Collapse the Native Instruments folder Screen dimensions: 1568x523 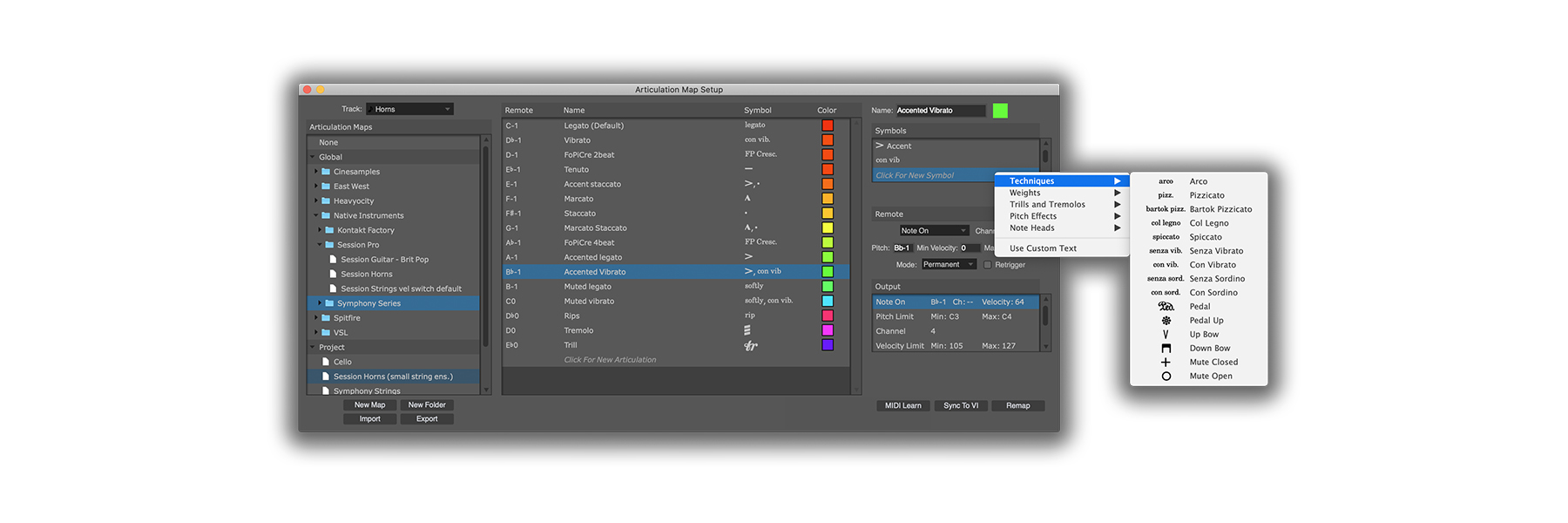pos(315,215)
